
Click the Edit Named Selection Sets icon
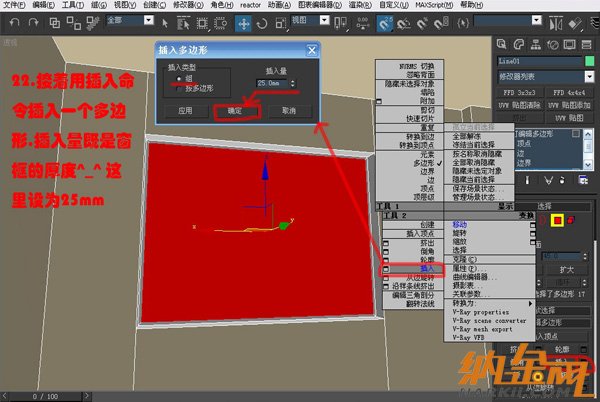463,24
